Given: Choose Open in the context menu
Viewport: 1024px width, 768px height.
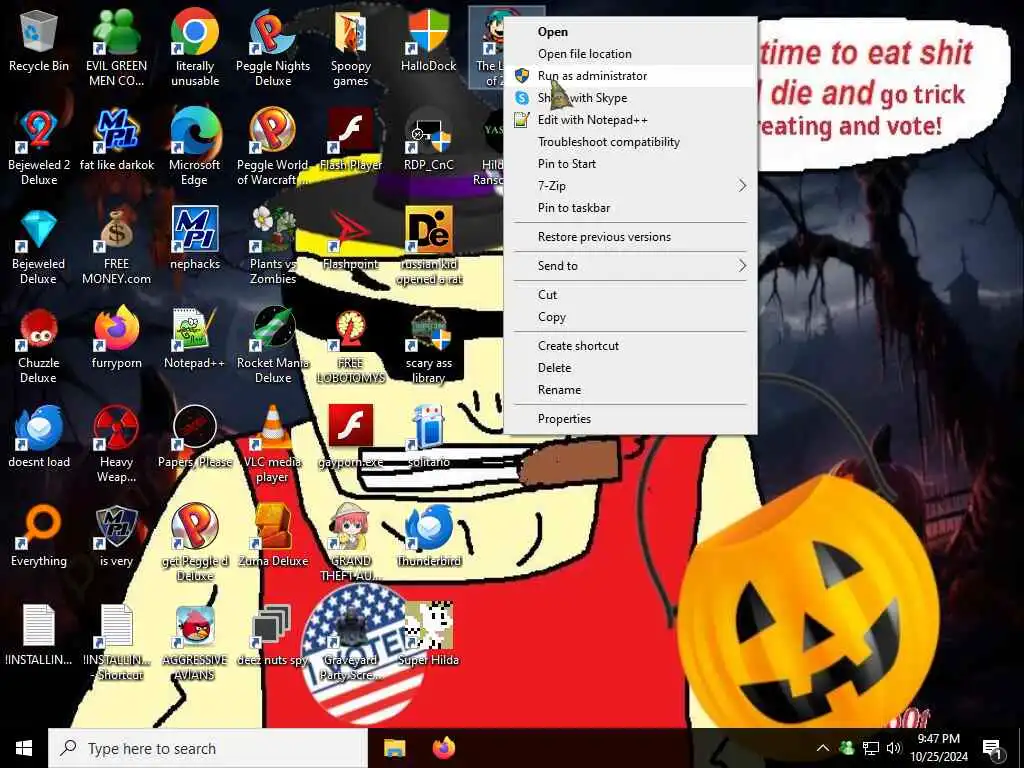Looking at the screenshot, I should click(x=630, y=31).
